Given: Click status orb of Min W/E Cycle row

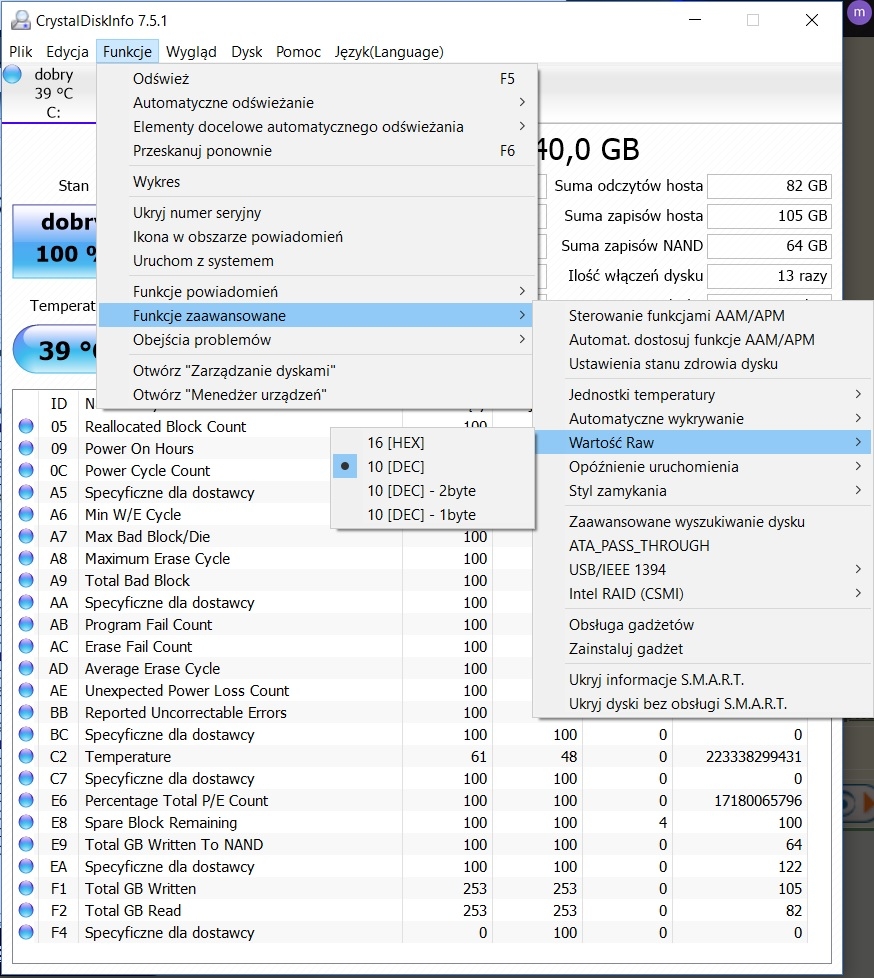Looking at the screenshot, I should [26, 515].
